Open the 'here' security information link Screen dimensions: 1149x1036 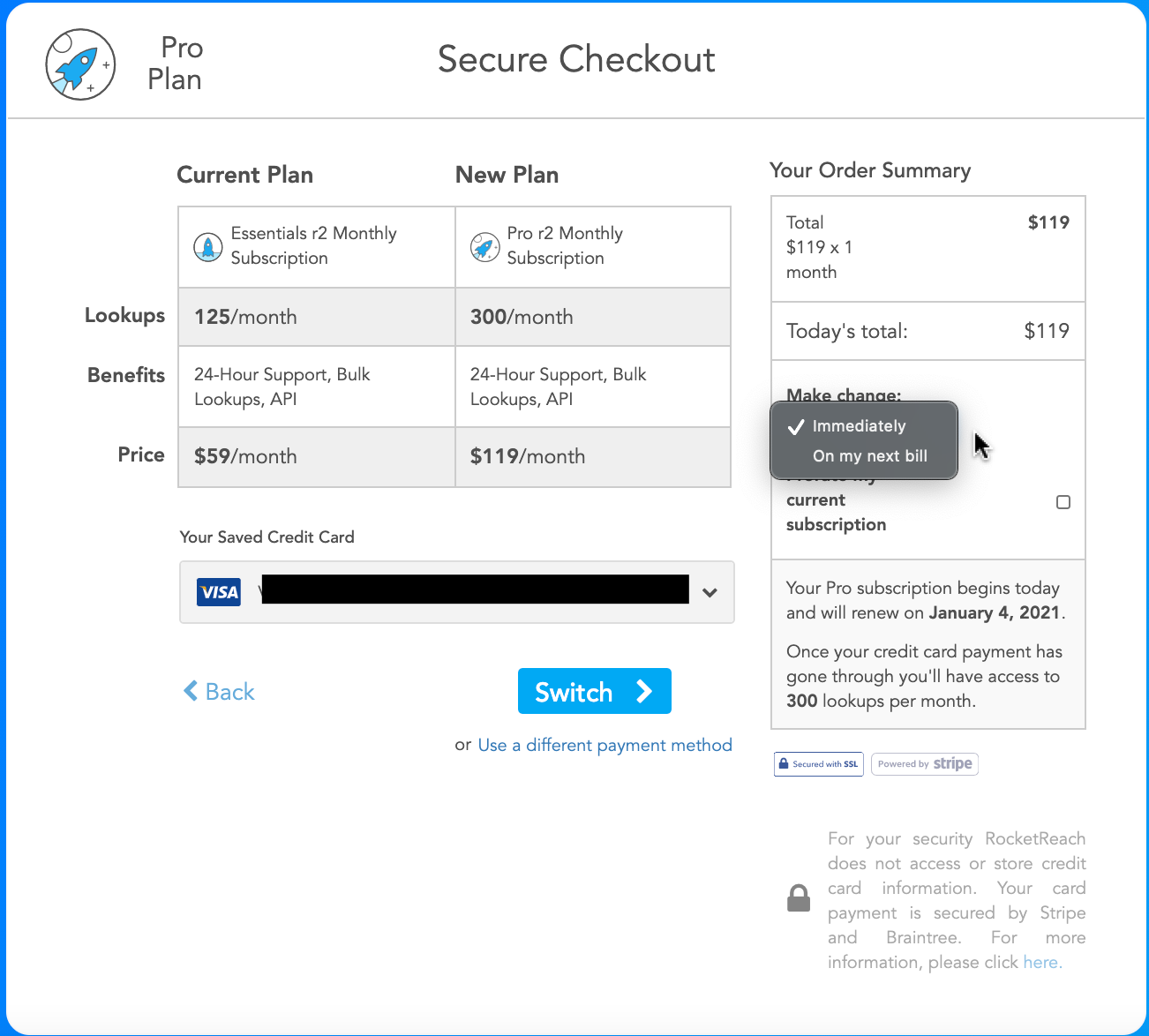(1041, 962)
